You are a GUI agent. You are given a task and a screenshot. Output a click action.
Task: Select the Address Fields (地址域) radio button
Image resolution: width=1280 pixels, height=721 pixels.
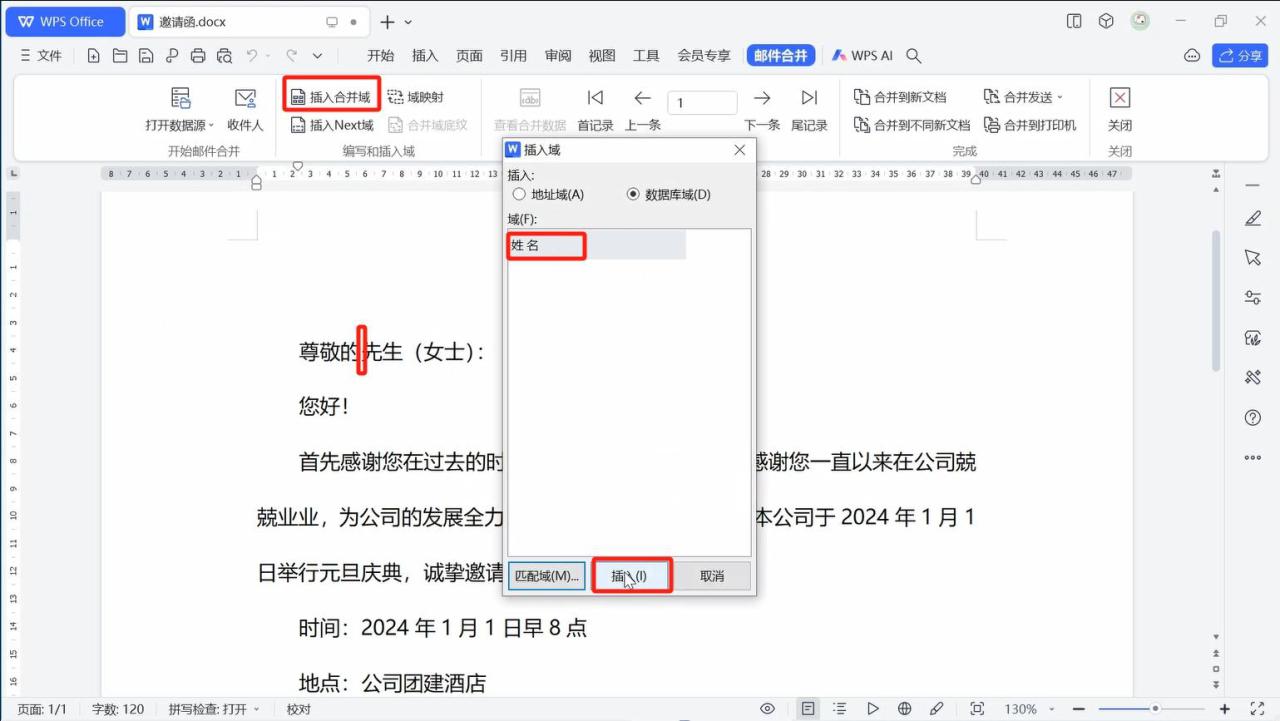click(x=518, y=194)
